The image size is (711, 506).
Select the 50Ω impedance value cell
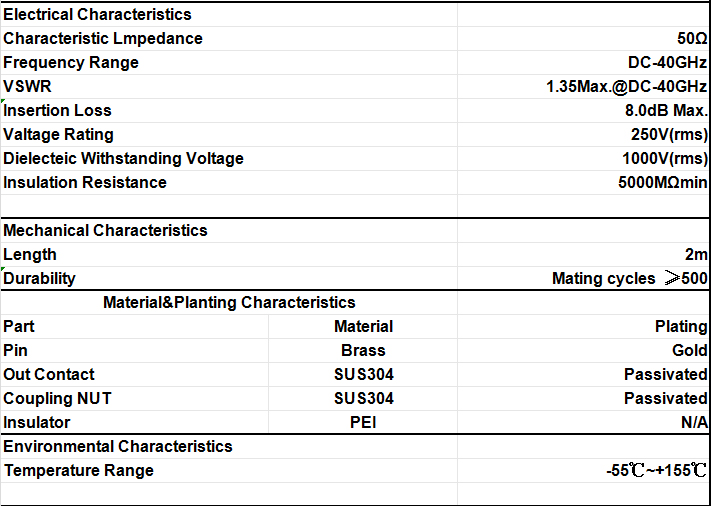583,39
